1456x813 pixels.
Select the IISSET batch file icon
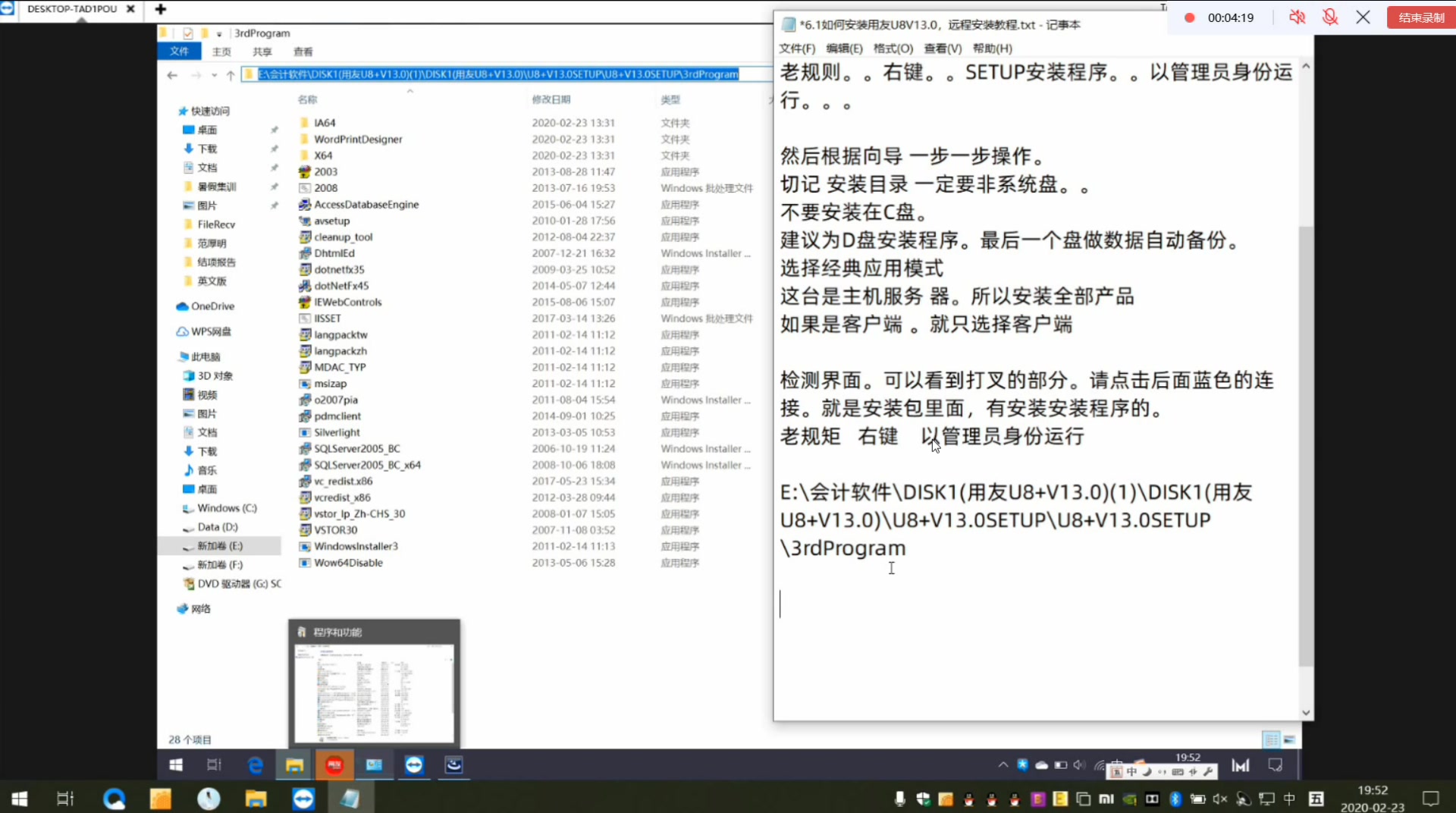click(x=305, y=319)
